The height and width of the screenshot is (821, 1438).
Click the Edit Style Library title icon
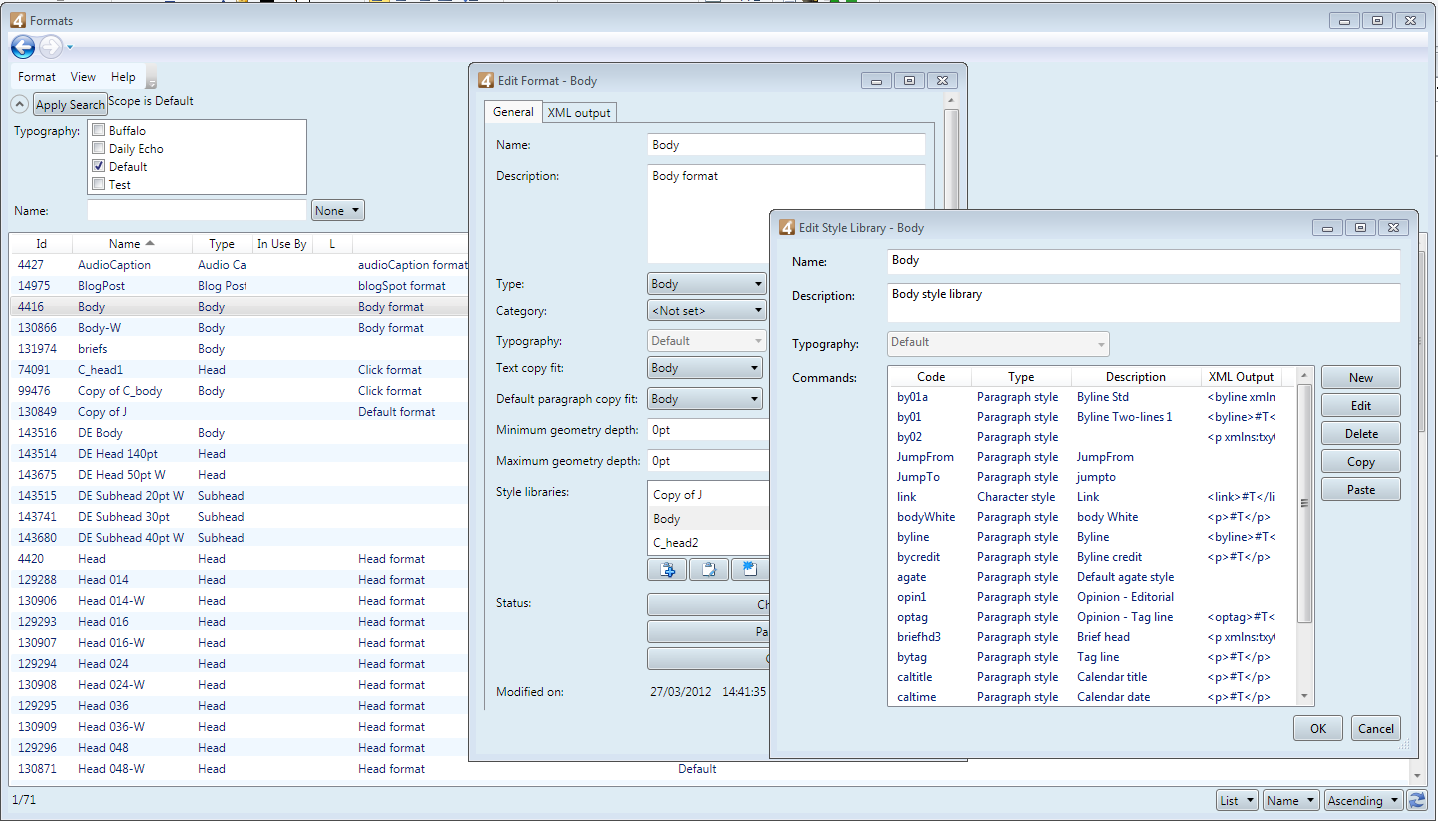[x=787, y=228]
